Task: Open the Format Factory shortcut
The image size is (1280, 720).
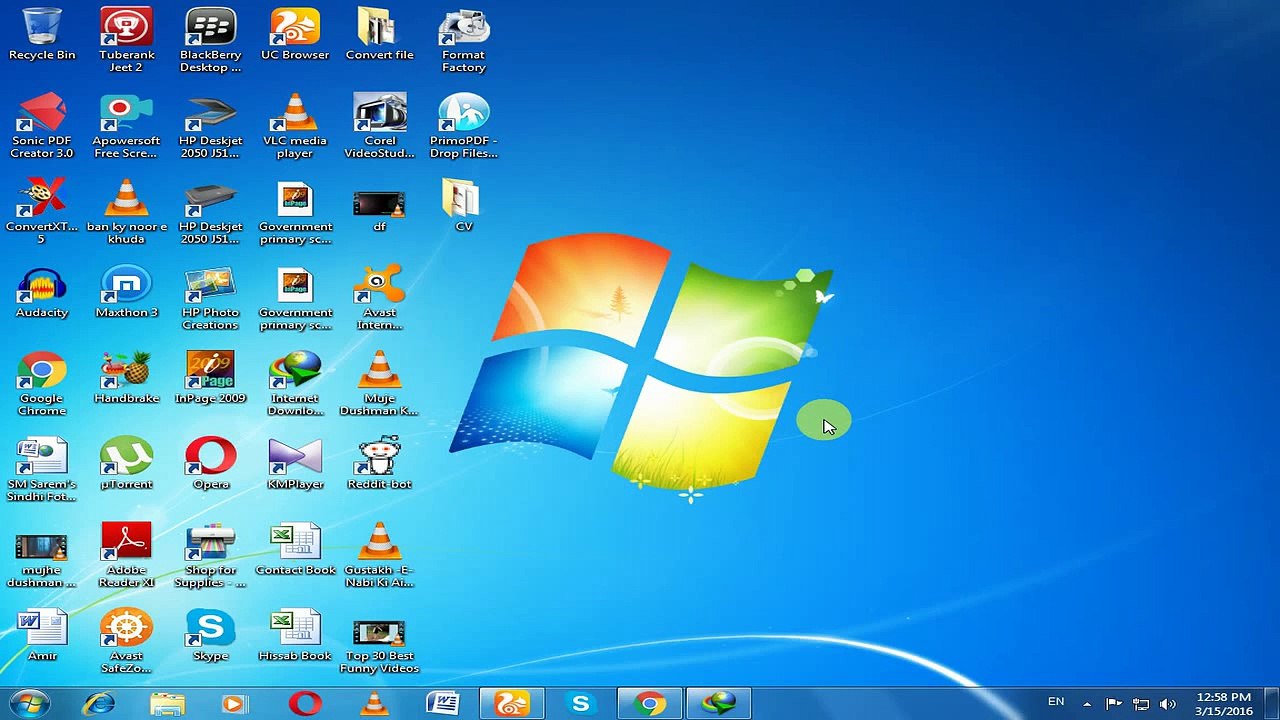Action: [x=464, y=40]
